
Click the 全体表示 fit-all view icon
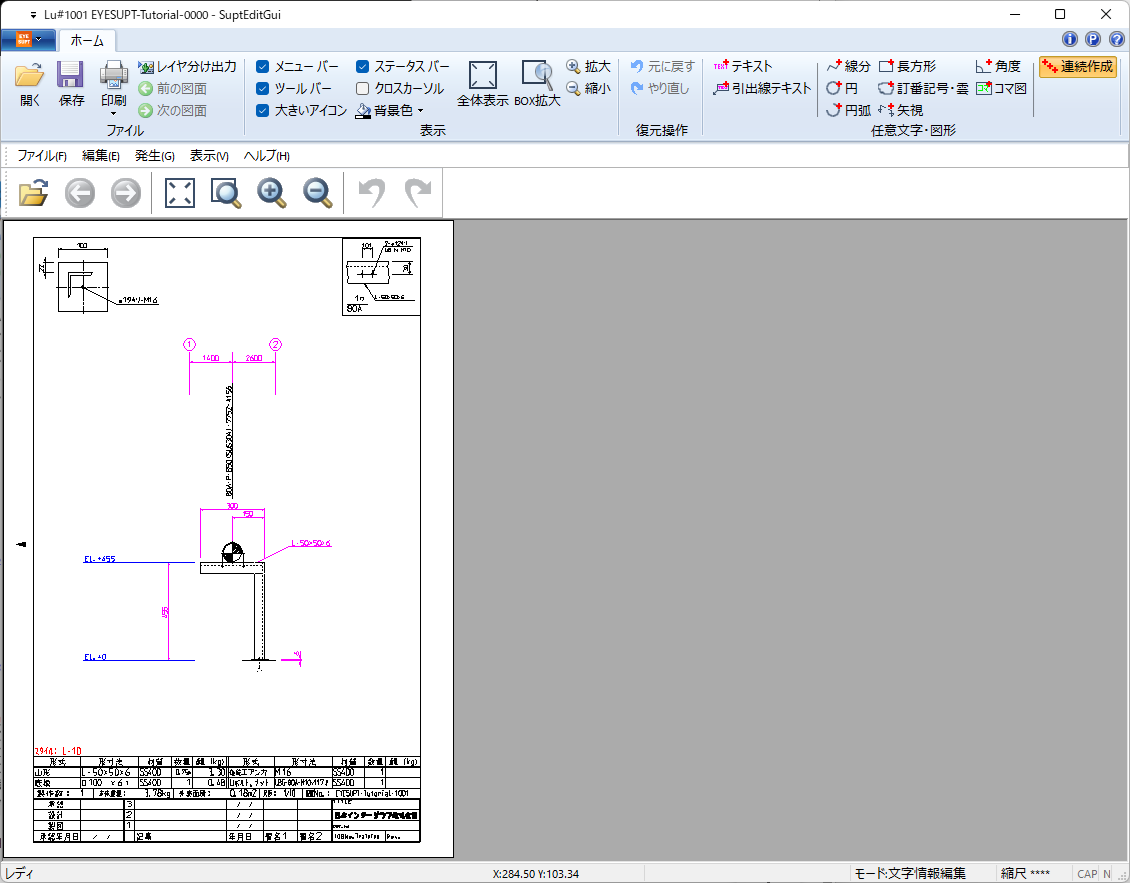click(483, 76)
